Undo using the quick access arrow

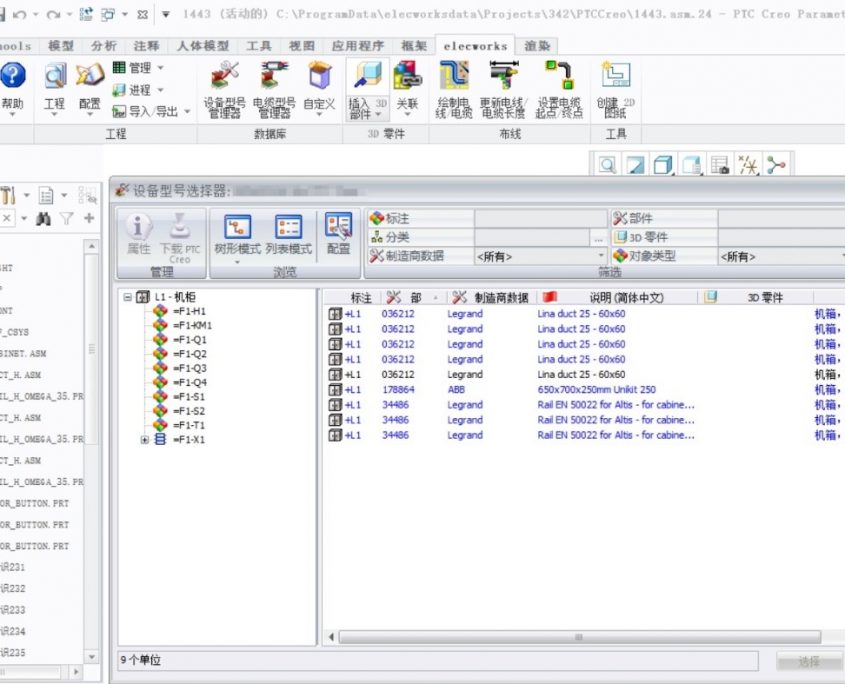(x=20, y=15)
